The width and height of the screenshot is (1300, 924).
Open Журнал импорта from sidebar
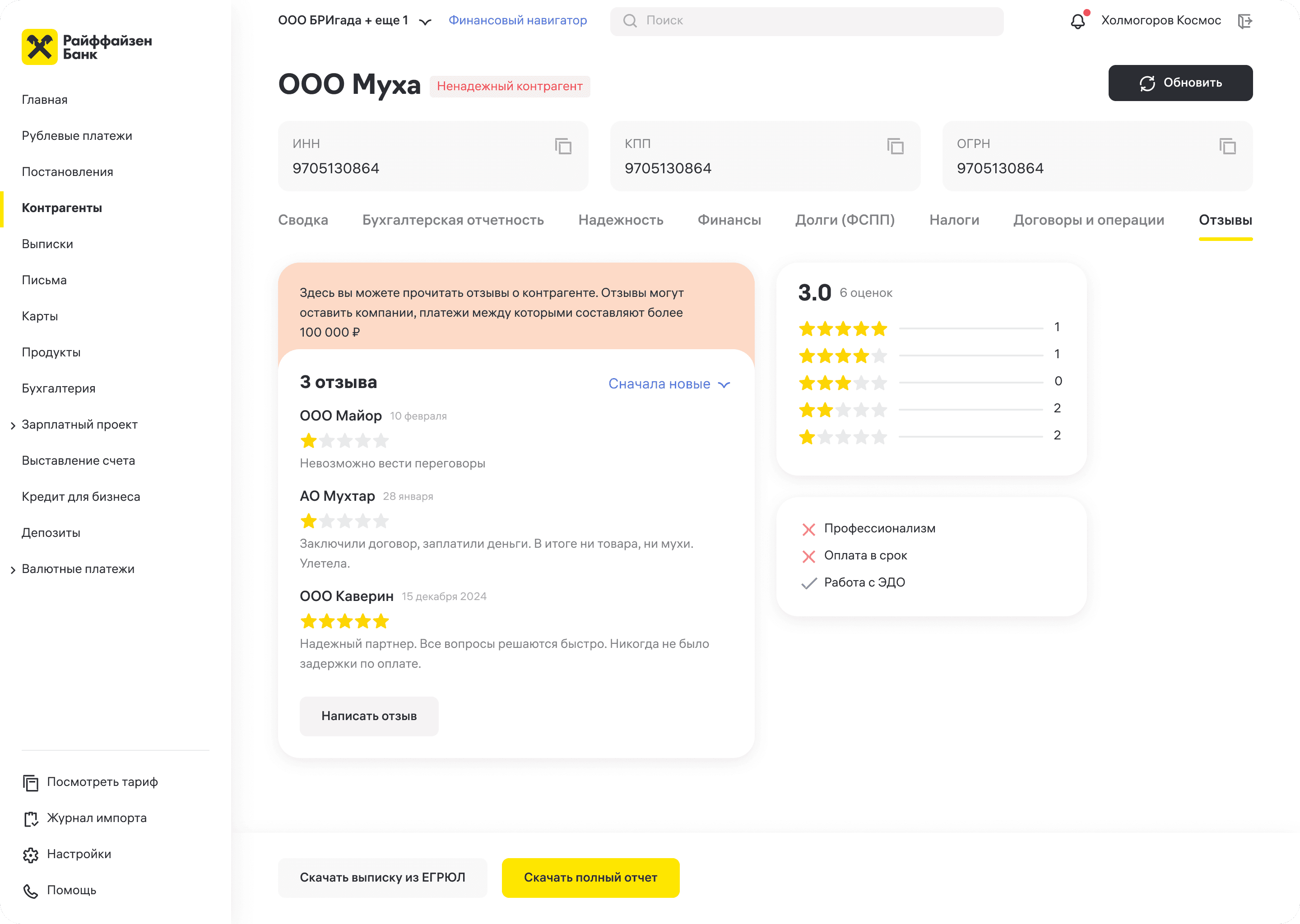coord(96,818)
